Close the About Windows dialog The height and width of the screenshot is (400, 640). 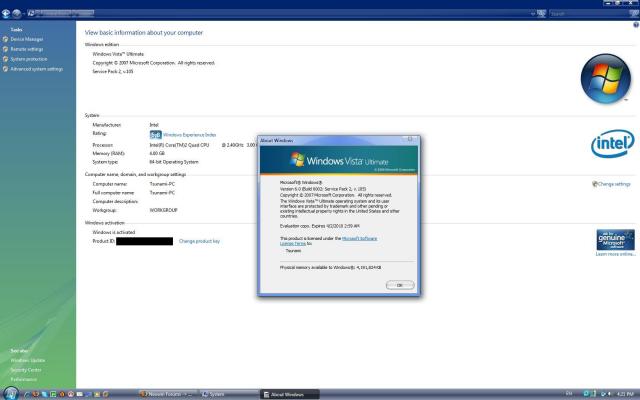point(410,139)
